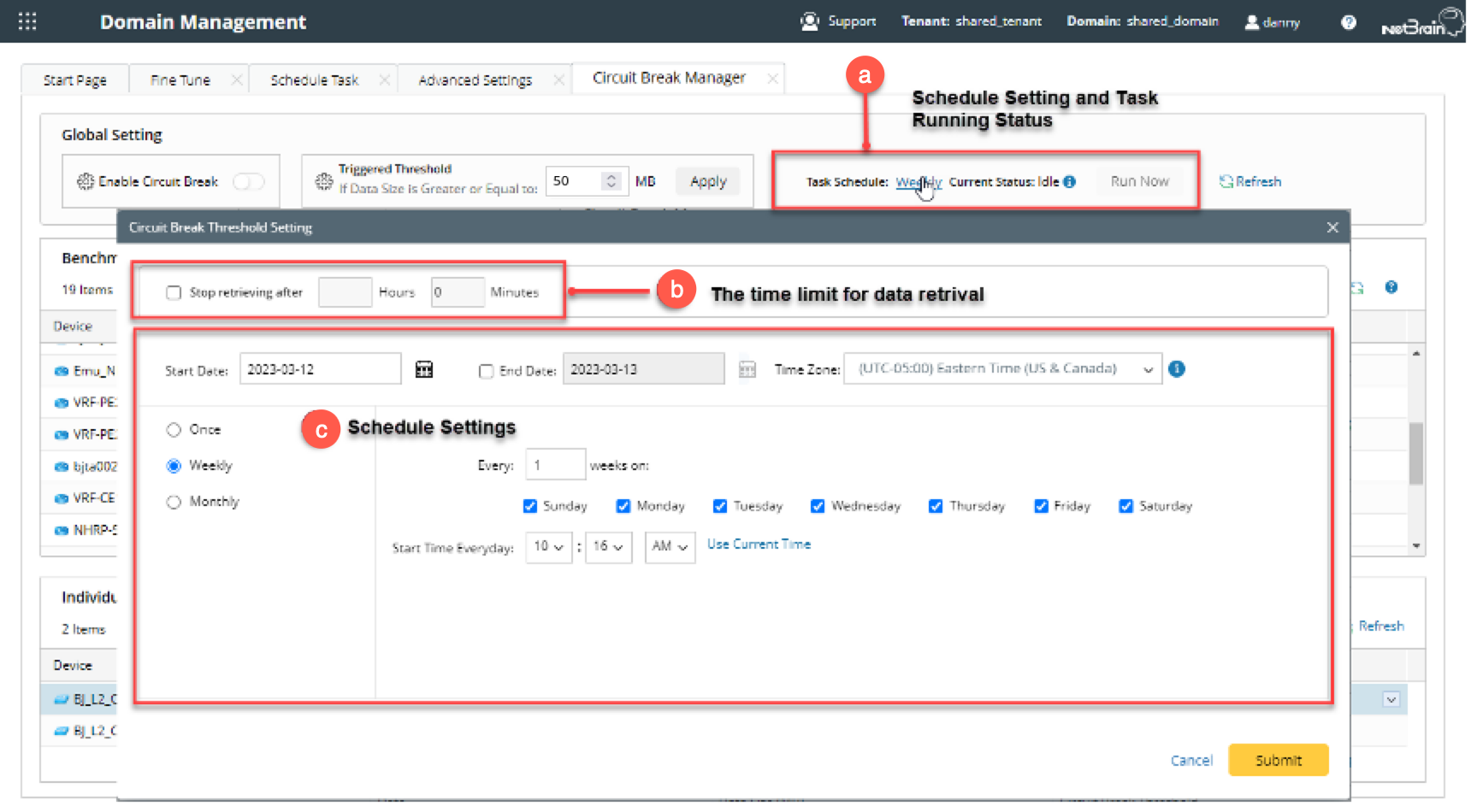Toggle the Enable Circuit Break switch

(x=248, y=182)
